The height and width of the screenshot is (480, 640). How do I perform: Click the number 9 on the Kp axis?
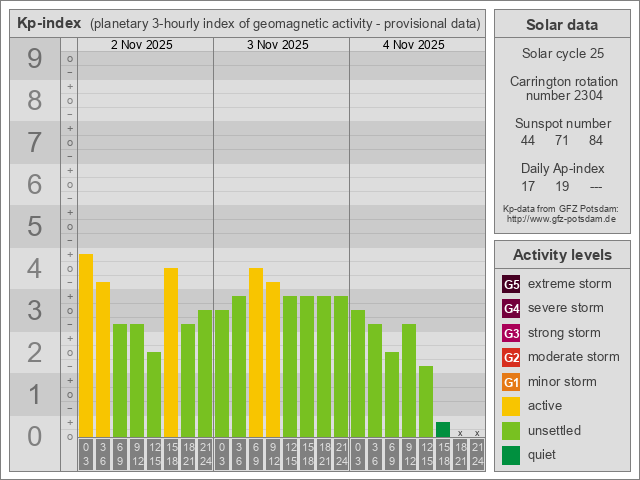[34, 59]
